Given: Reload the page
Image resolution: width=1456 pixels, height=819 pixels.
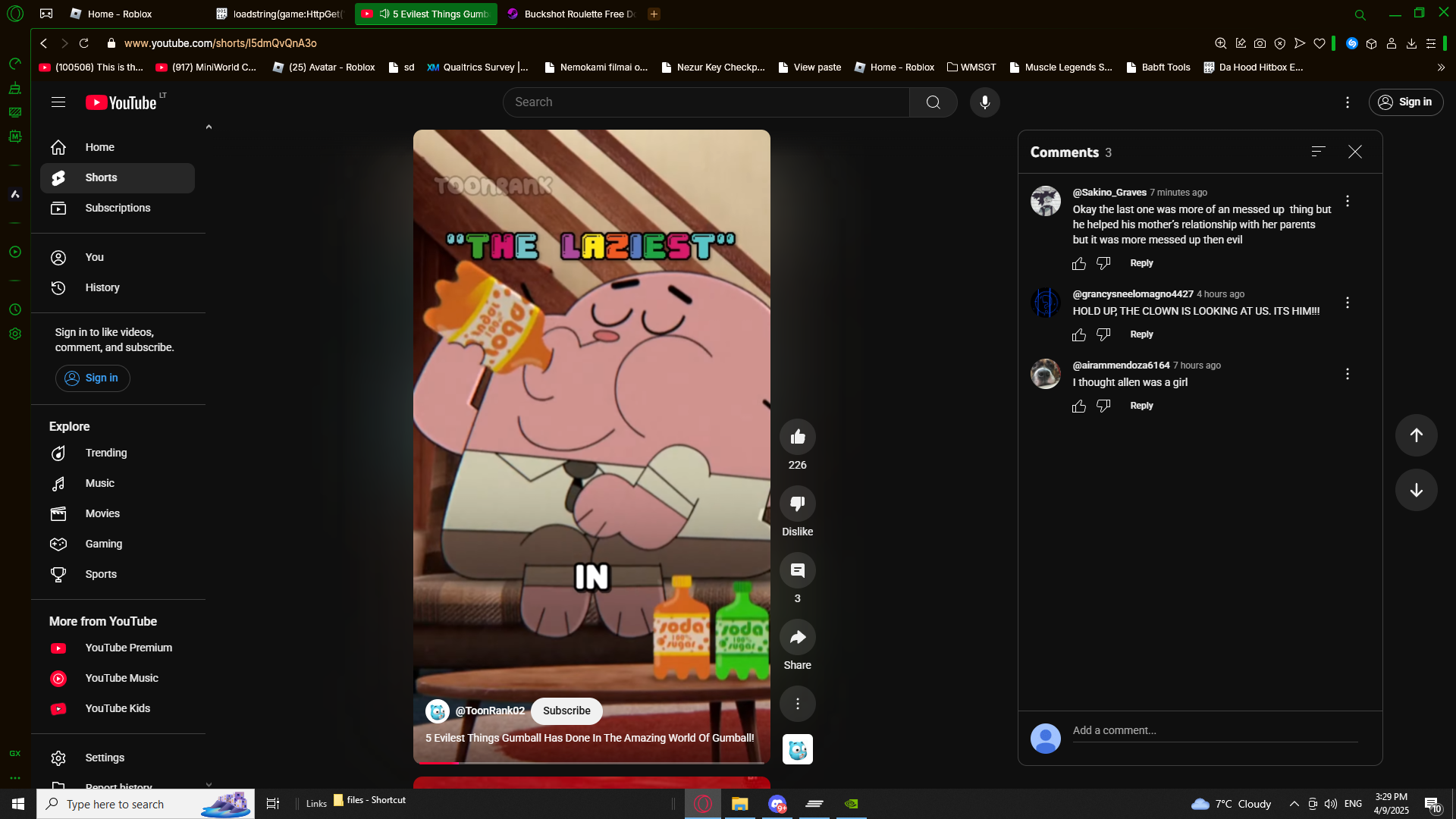Looking at the screenshot, I should tap(84, 43).
